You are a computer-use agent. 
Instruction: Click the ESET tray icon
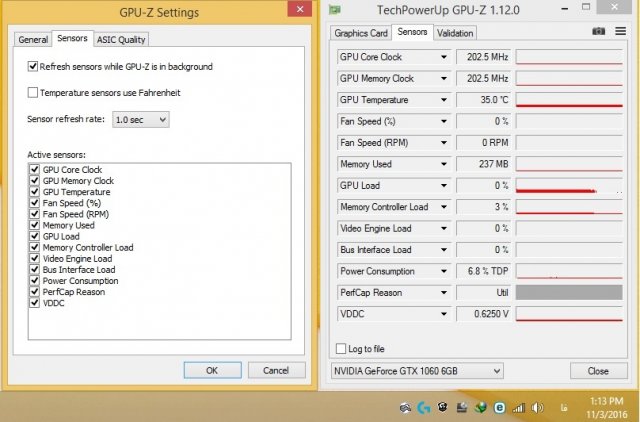coord(499,408)
